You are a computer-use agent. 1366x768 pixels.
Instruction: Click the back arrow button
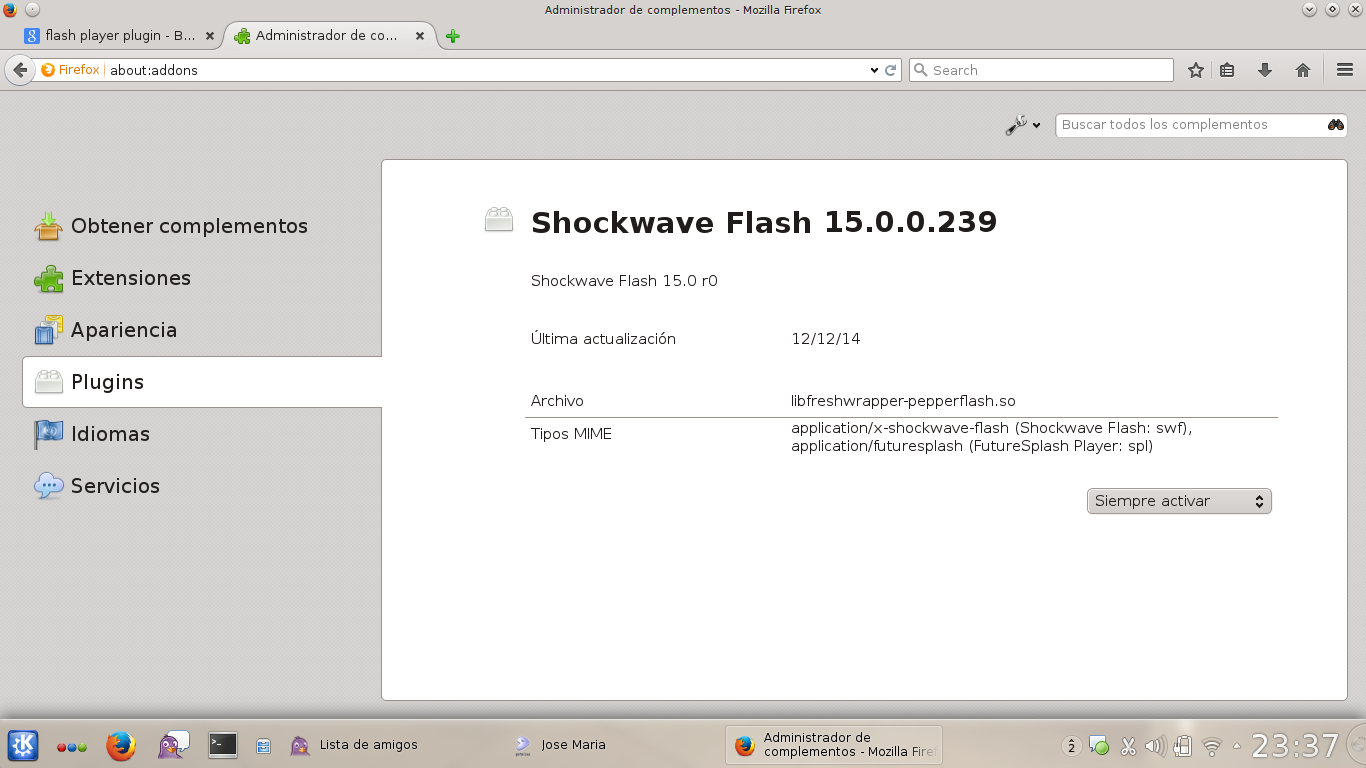coord(20,70)
